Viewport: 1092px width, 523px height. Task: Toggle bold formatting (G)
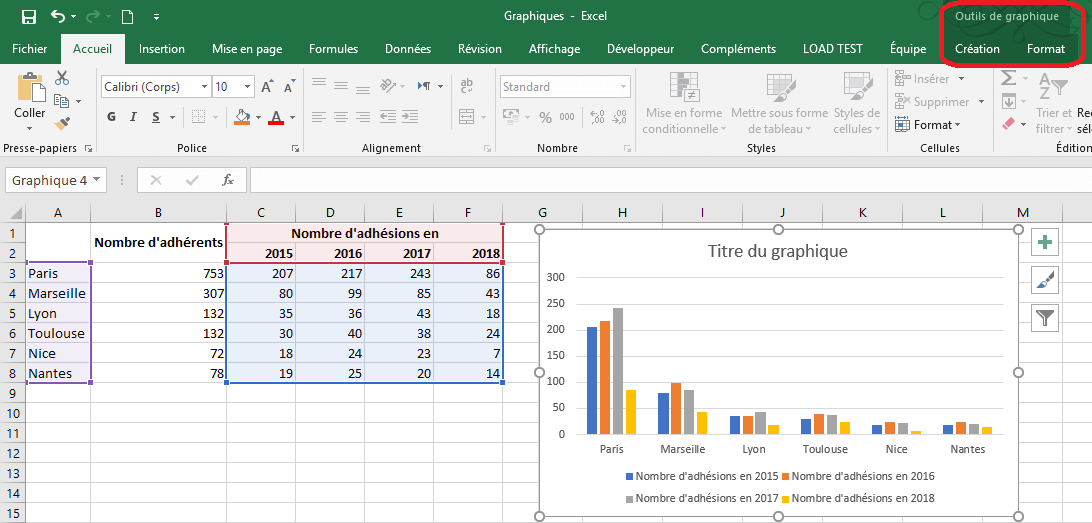110,118
